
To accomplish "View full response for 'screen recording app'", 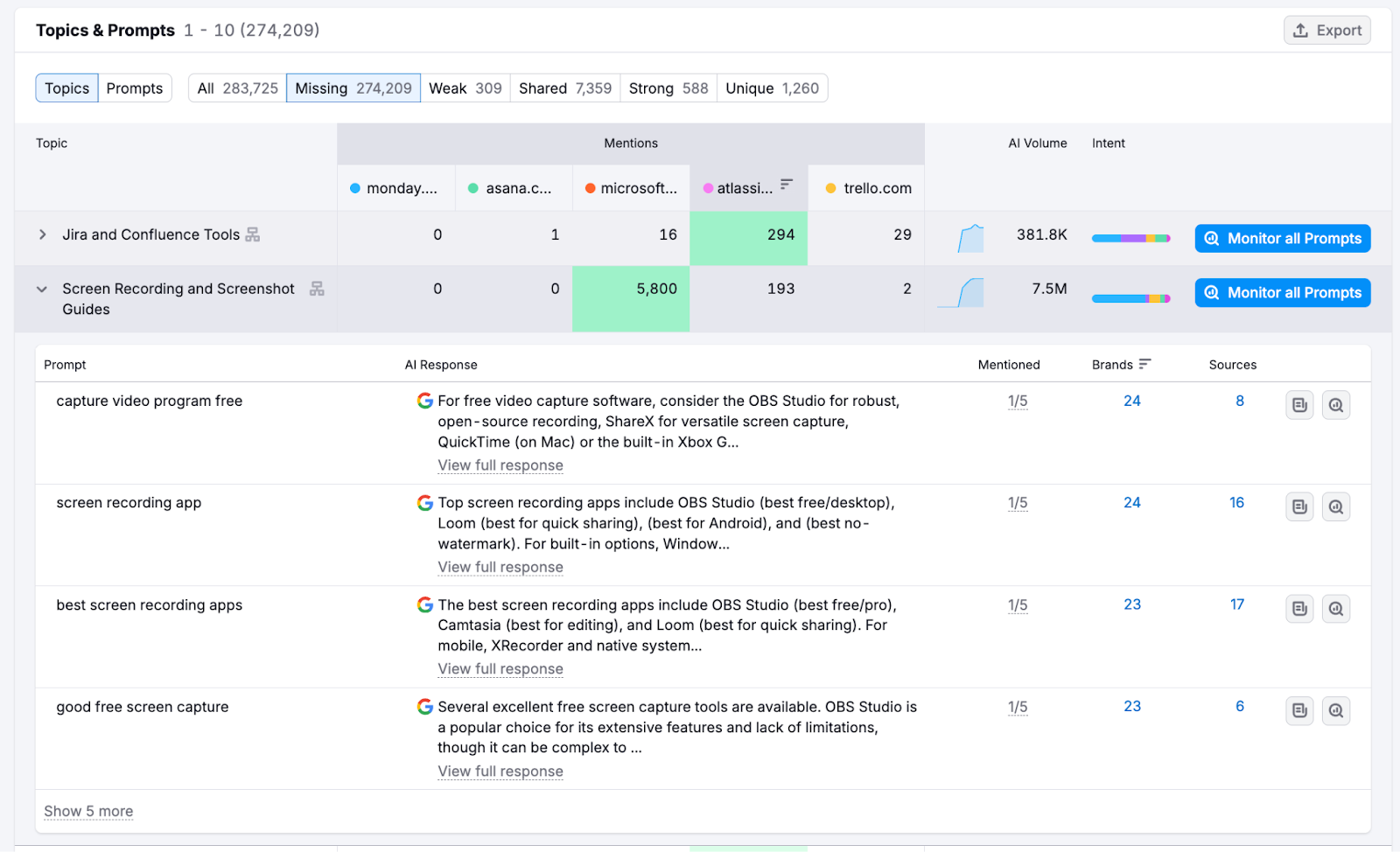I will coord(500,567).
